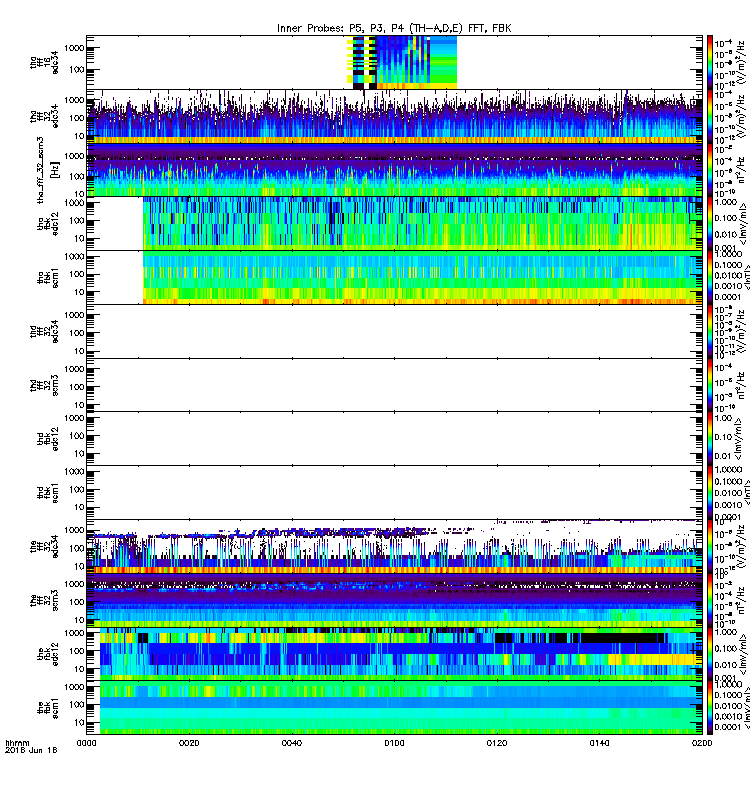Select the 'tha fbk scm1' panel label
Image resolution: width=750 pixels, height=800 pixels.
pyautogui.click(x=47, y=278)
